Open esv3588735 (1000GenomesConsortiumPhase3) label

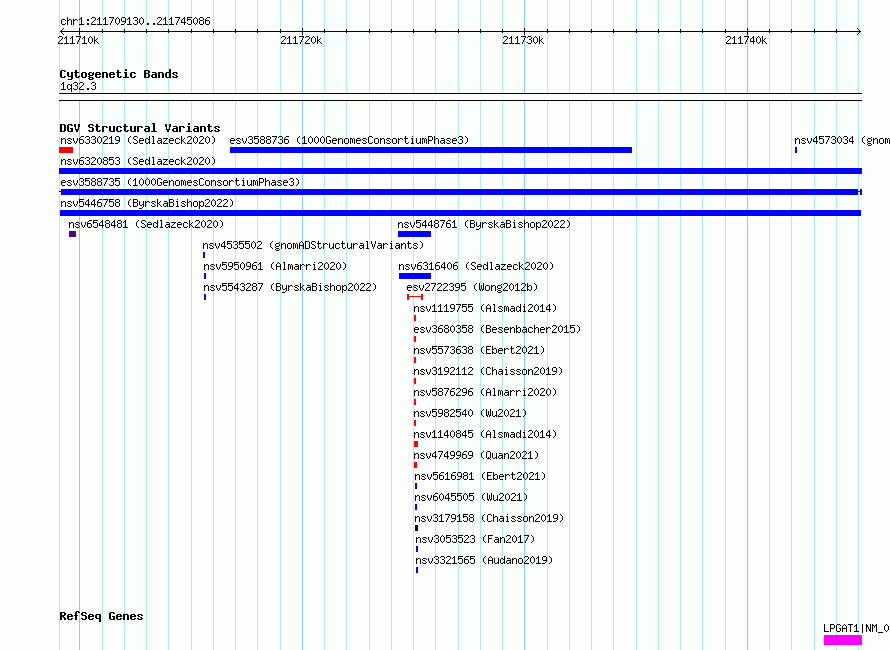[180, 182]
